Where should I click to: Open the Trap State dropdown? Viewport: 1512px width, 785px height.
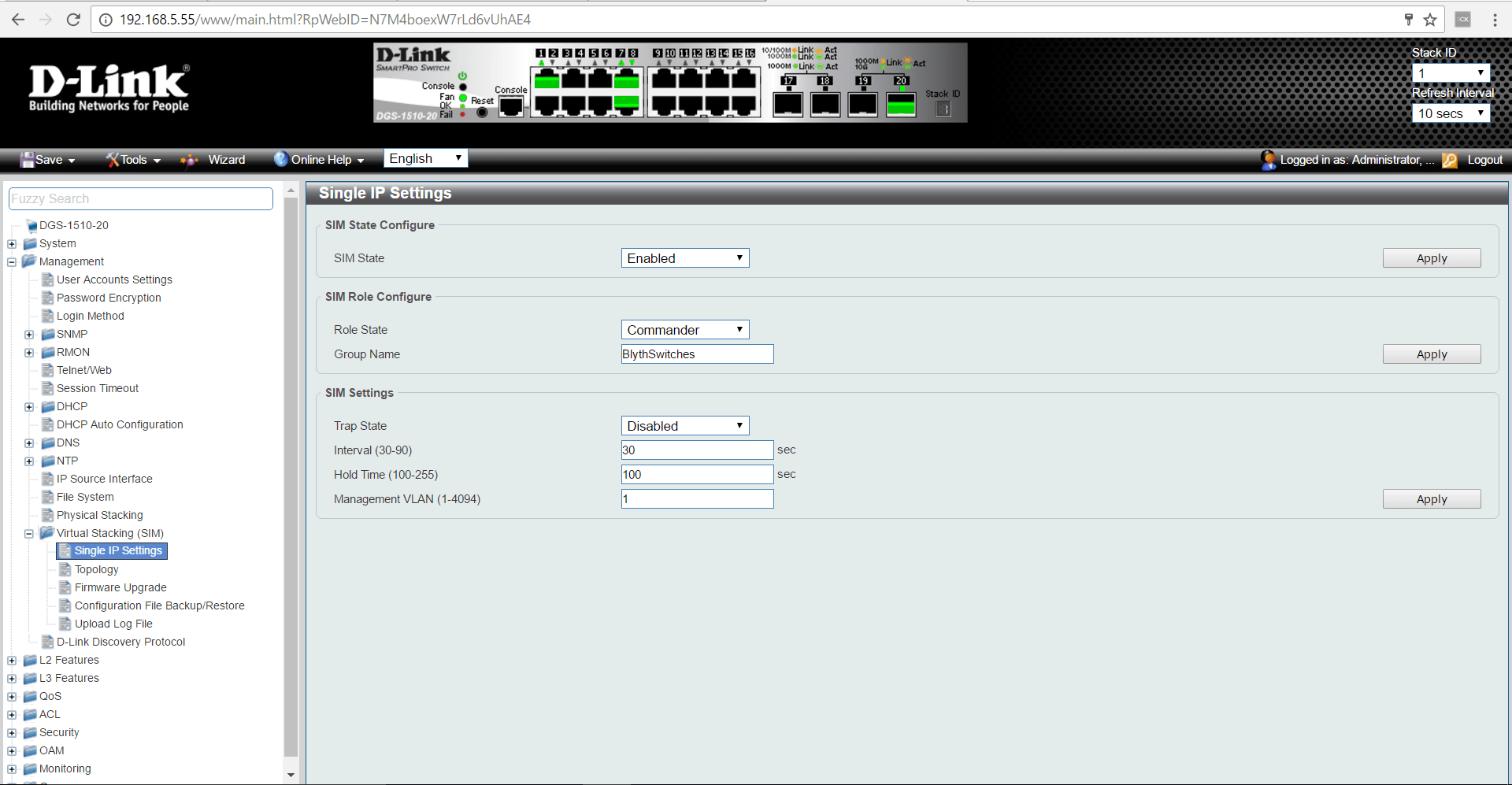[x=684, y=426]
